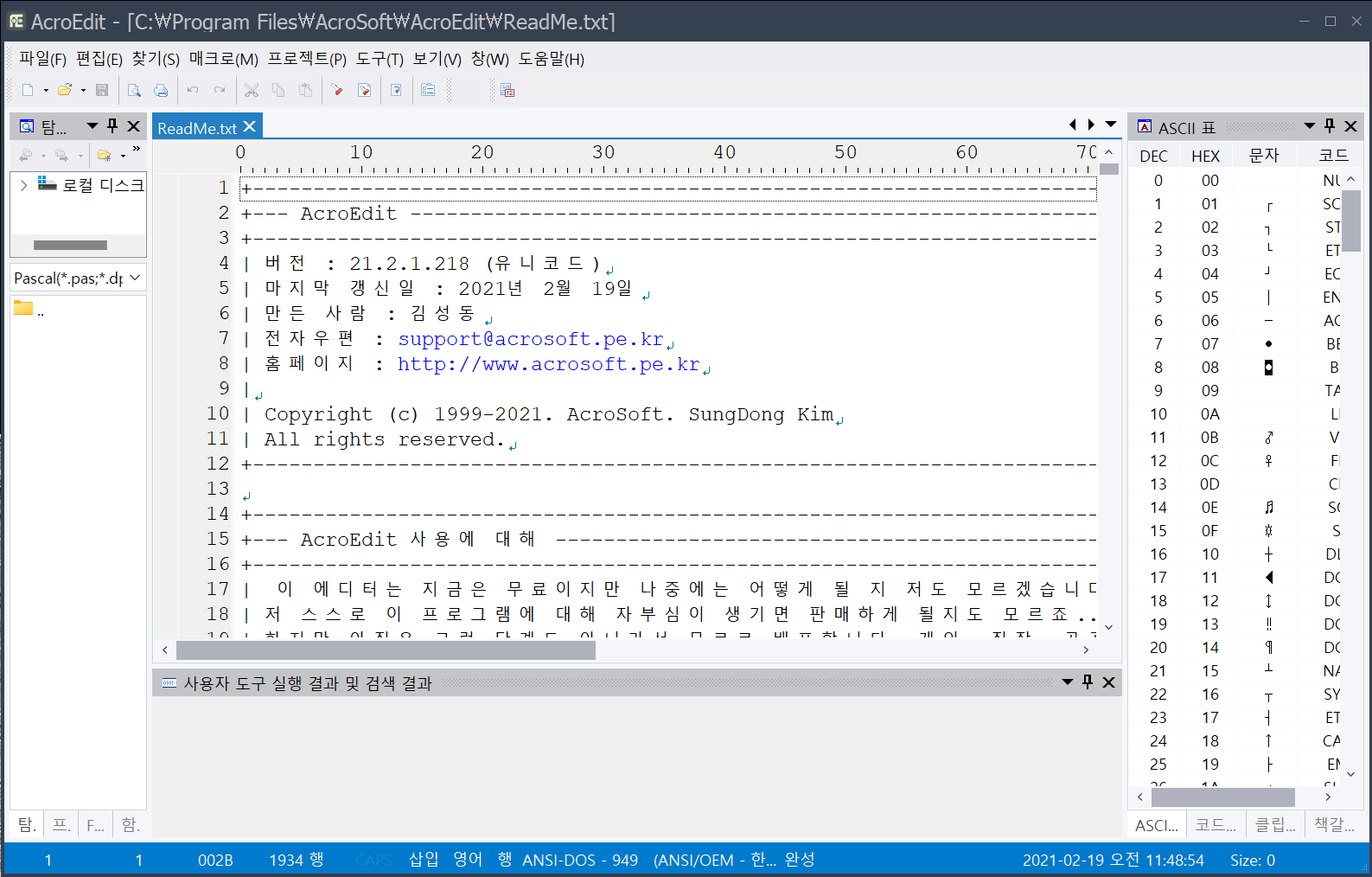This screenshot has height=877, width=1372.
Task: Click the Copy icon in the toolbar
Action: tap(278, 90)
